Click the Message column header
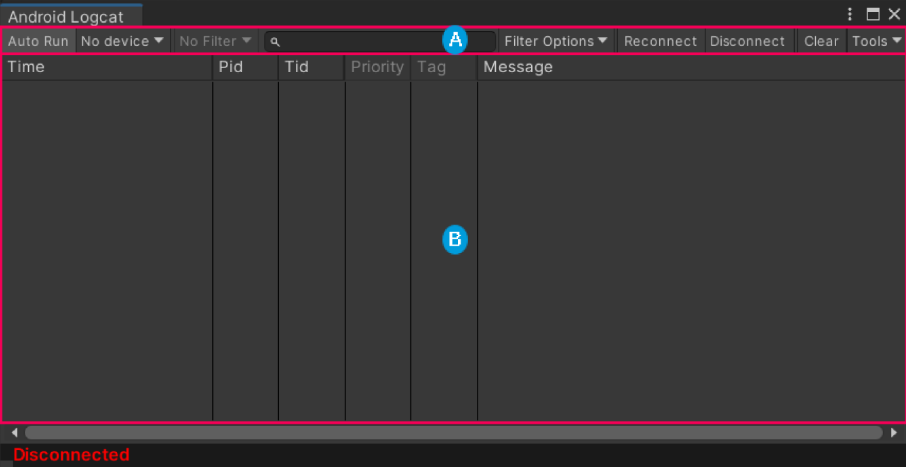The width and height of the screenshot is (906, 468). click(x=690, y=67)
